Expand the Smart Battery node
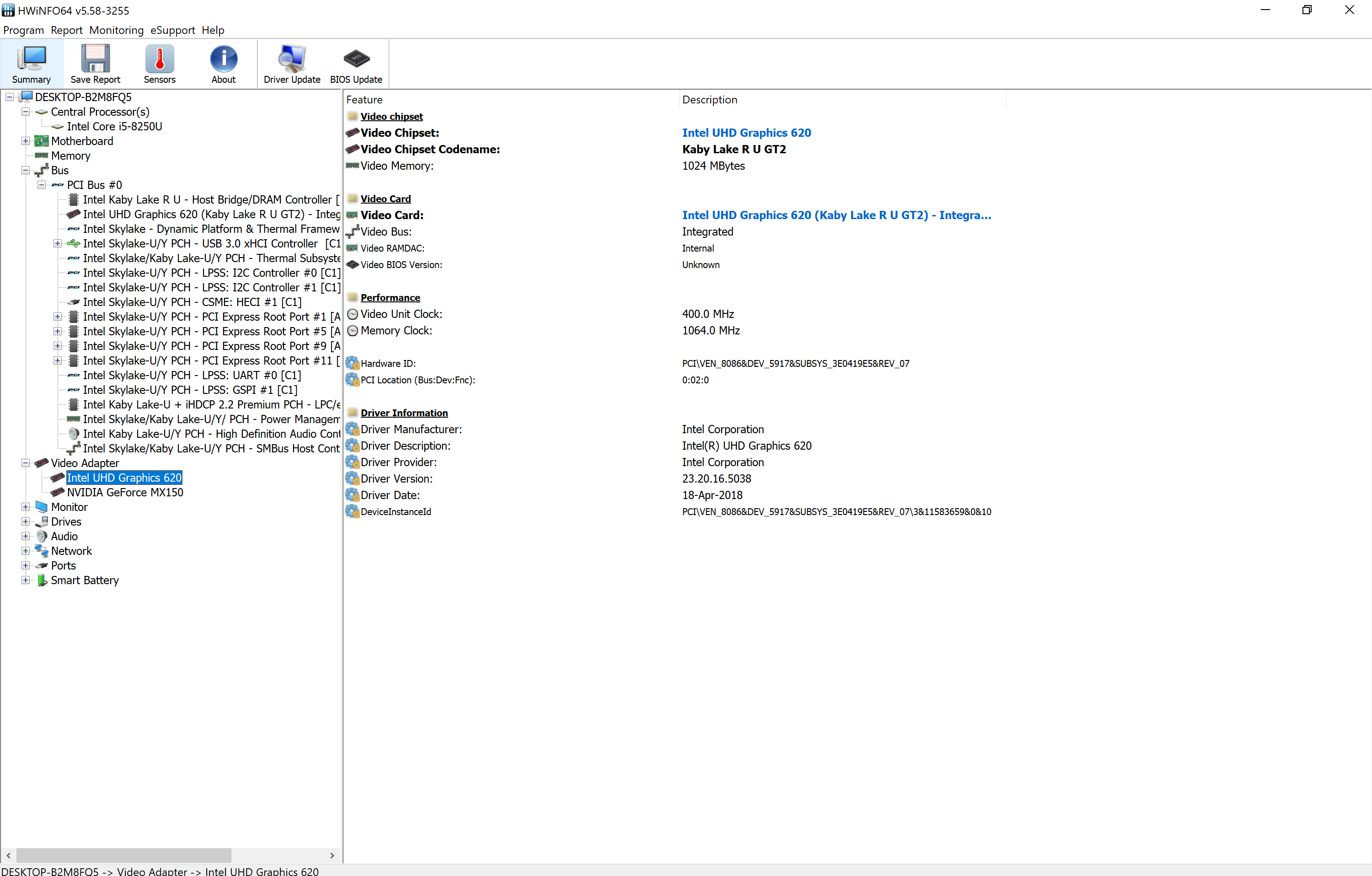Screen dimensions: 1372x876 click(x=26, y=580)
